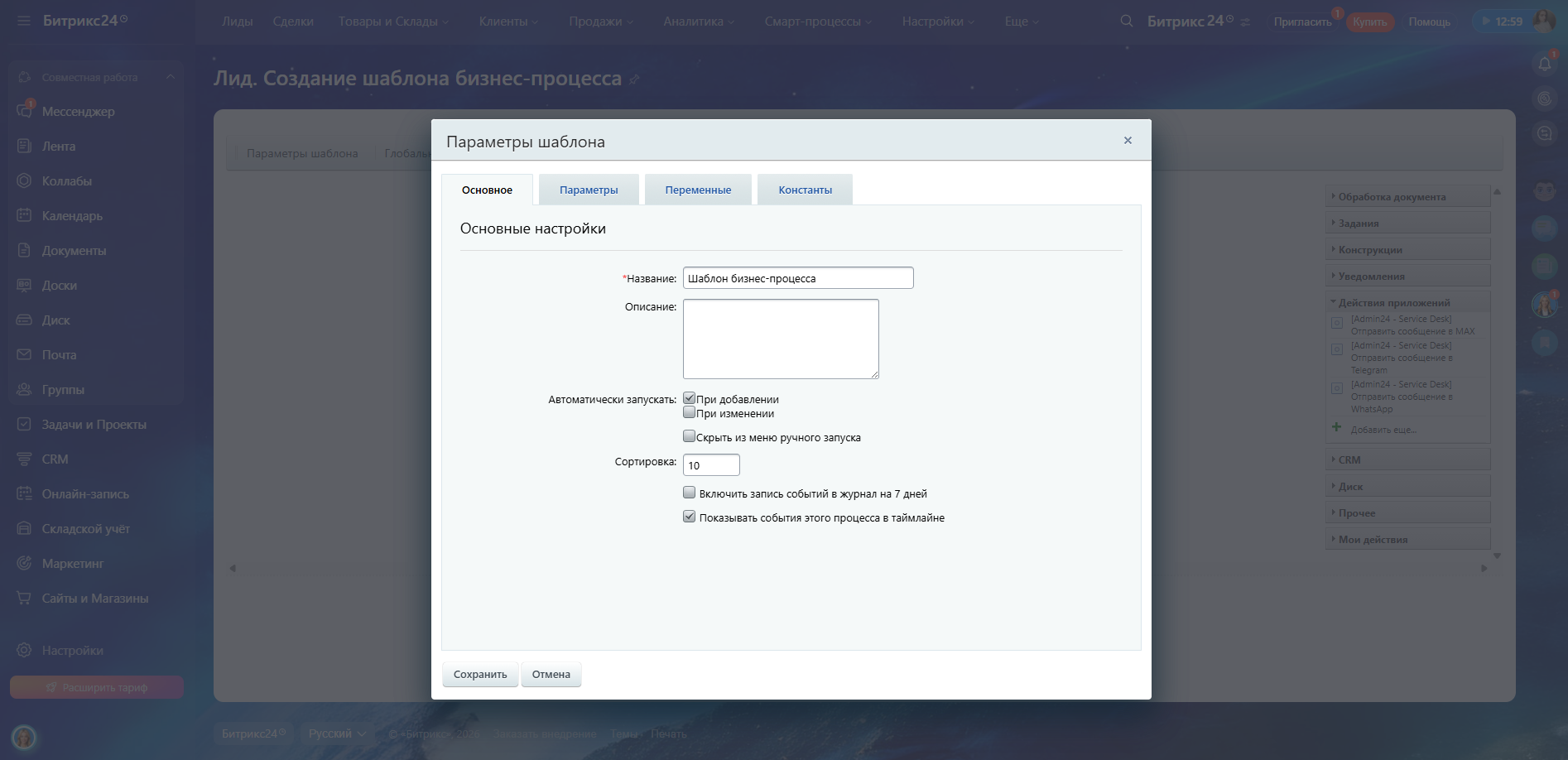
Task: Open the Почта envelope icon
Action: (24, 354)
